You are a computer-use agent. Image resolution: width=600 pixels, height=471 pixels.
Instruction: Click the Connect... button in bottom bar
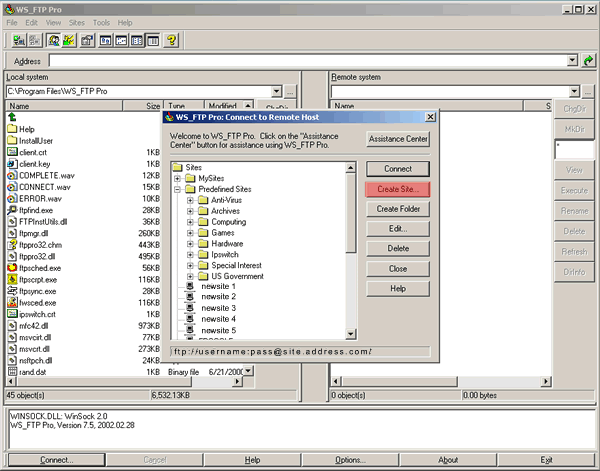[x=56, y=460]
